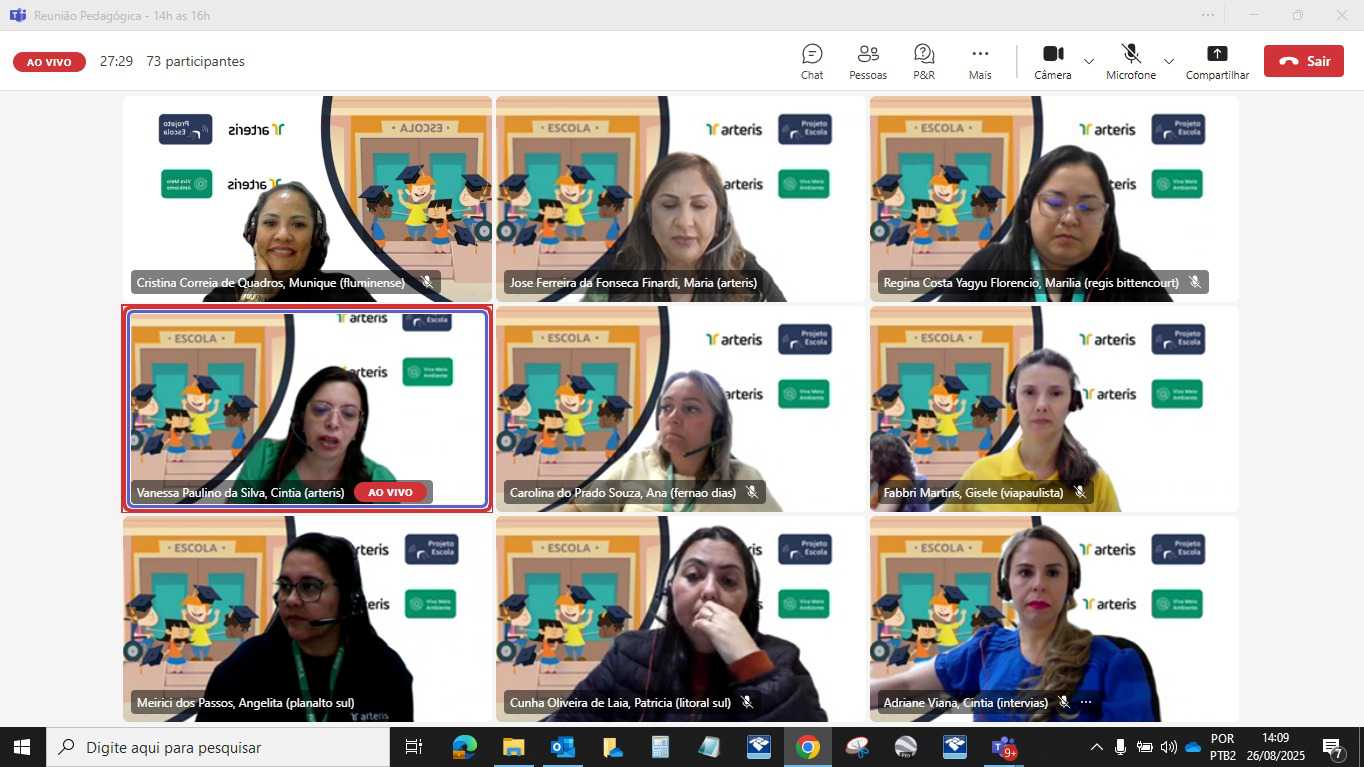This screenshot has height=767, width=1364.
Task: Show hidden system tray icons chevron
Action: tap(1096, 747)
